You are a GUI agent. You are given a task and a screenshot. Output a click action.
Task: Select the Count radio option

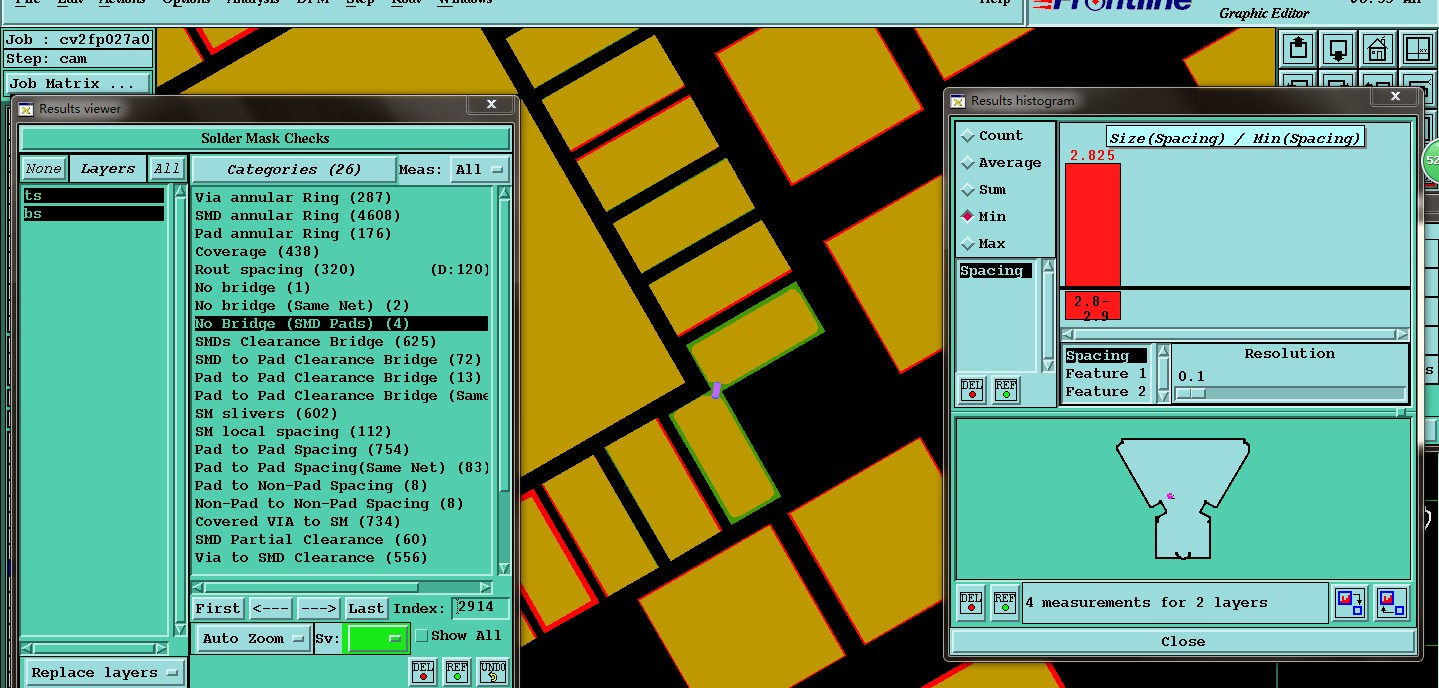pos(968,136)
